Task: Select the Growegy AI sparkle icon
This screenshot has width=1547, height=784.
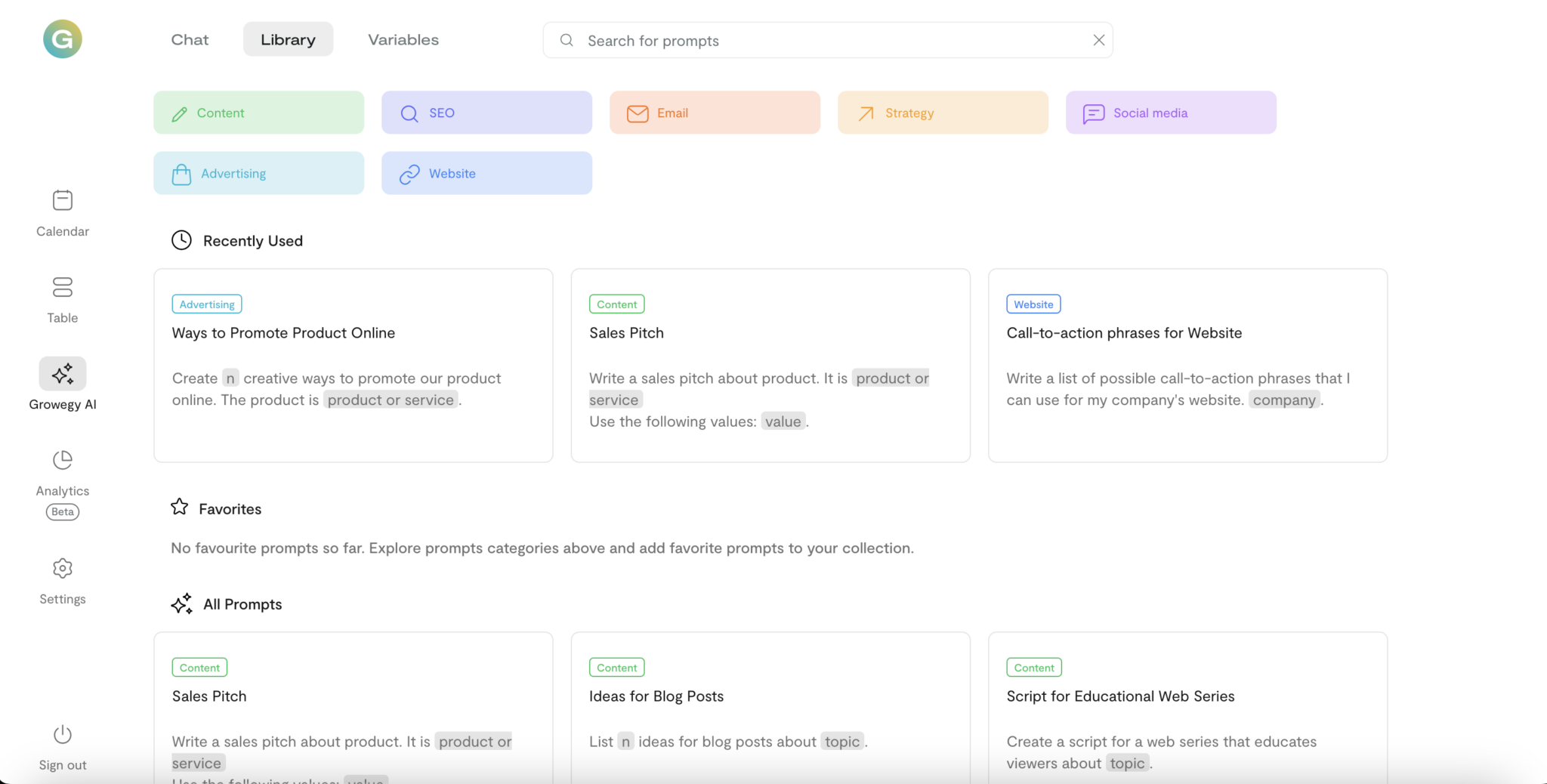Action: [63, 374]
